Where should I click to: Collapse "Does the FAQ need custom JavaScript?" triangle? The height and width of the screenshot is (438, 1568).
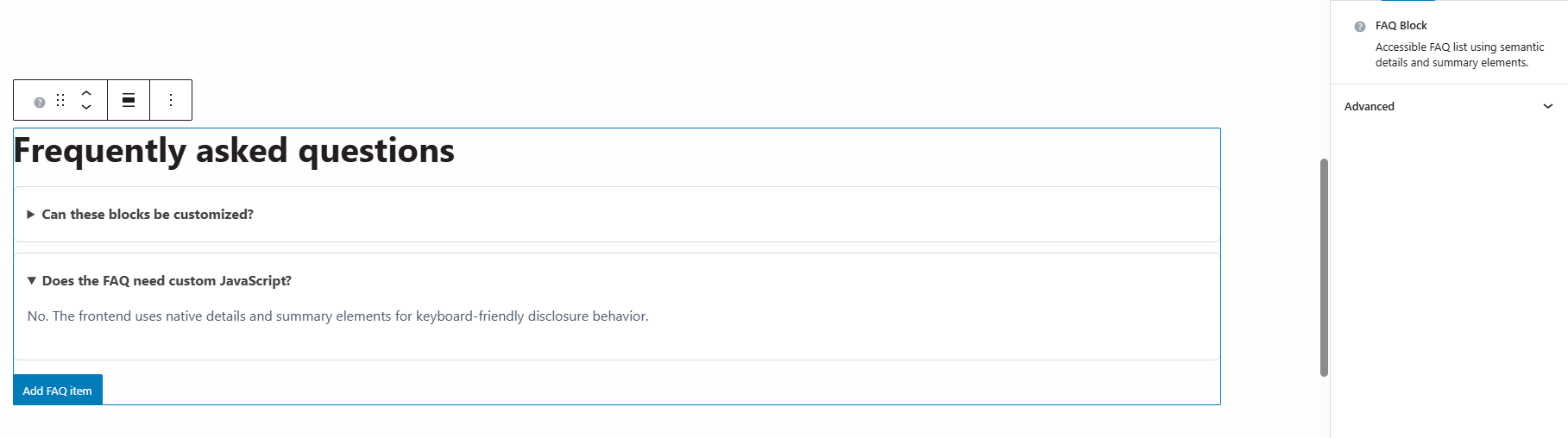coord(32,280)
